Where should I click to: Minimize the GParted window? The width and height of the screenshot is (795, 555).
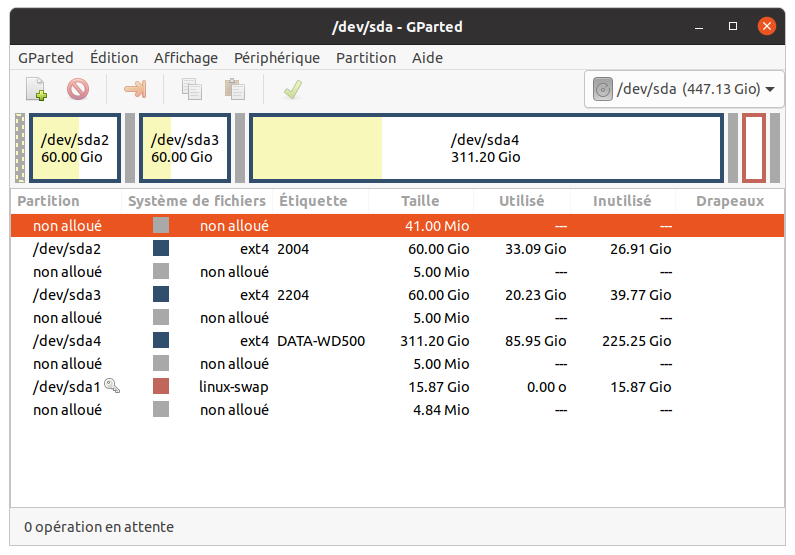coord(699,26)
